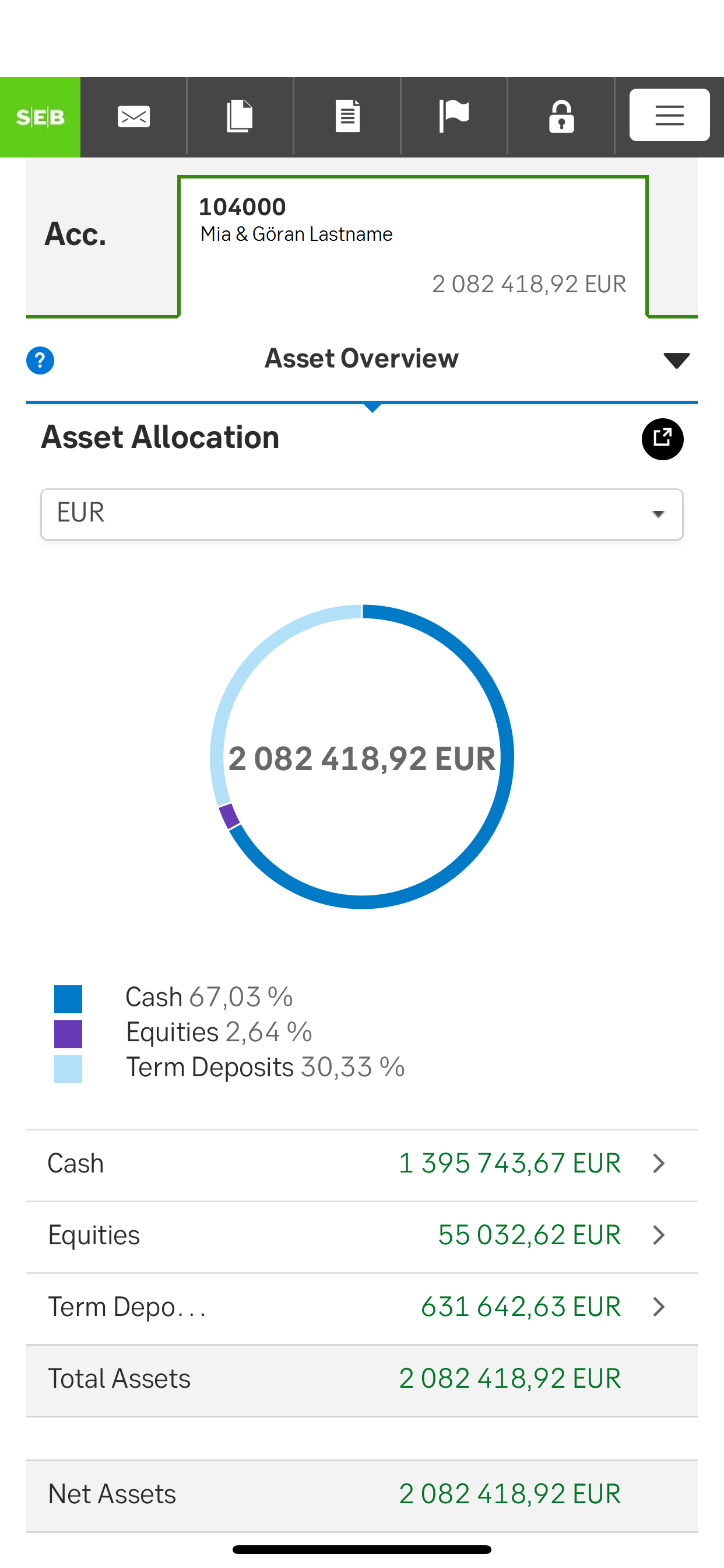The width and height of the screenshot is (724, 1568).
Task: Open the envelope messages icon
Action: point(133,117)
